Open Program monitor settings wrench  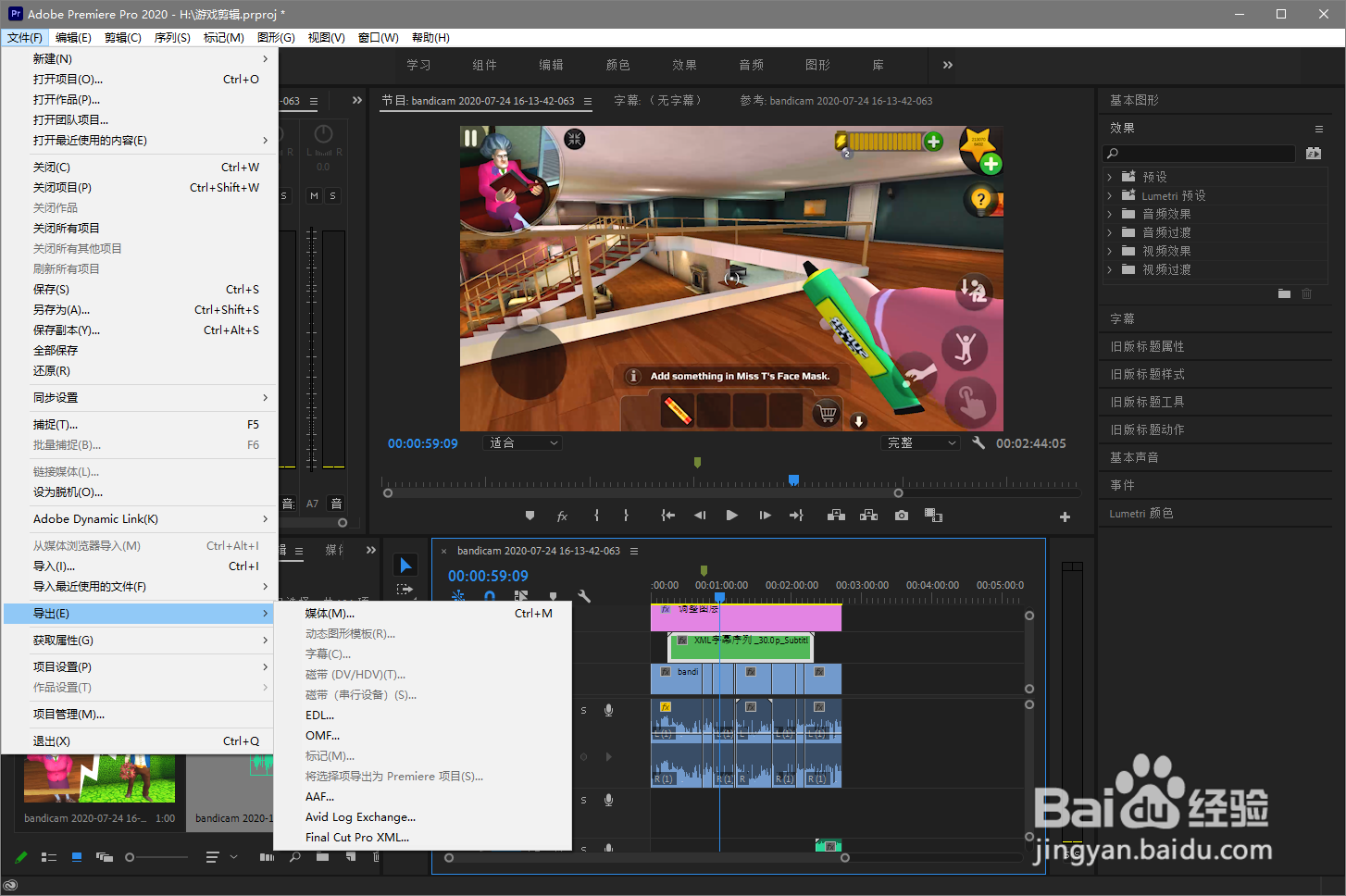point(978,443)
